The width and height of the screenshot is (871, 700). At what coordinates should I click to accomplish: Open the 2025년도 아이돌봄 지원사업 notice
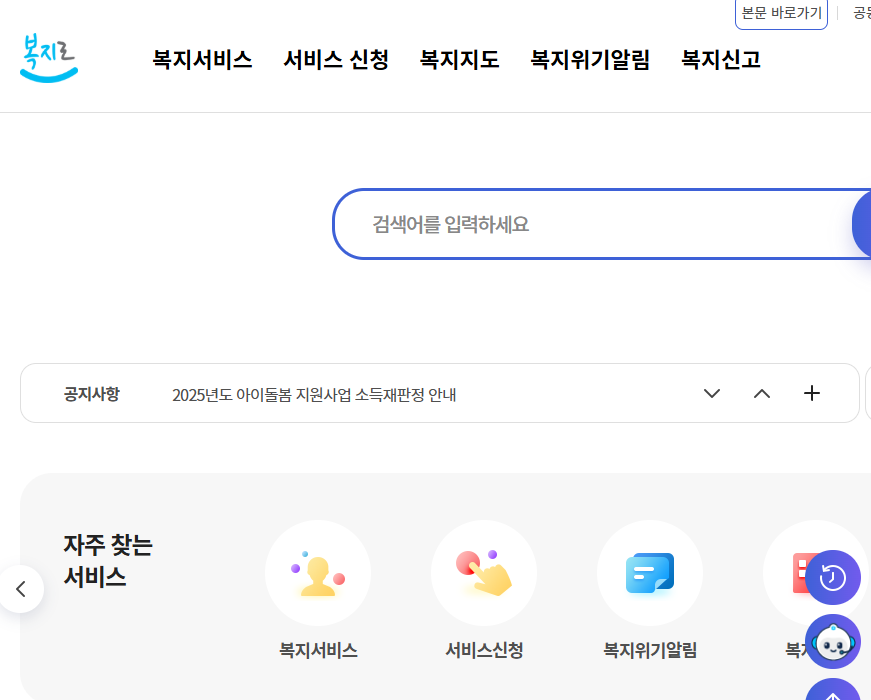pyautogui.click(x=314, y=394)
